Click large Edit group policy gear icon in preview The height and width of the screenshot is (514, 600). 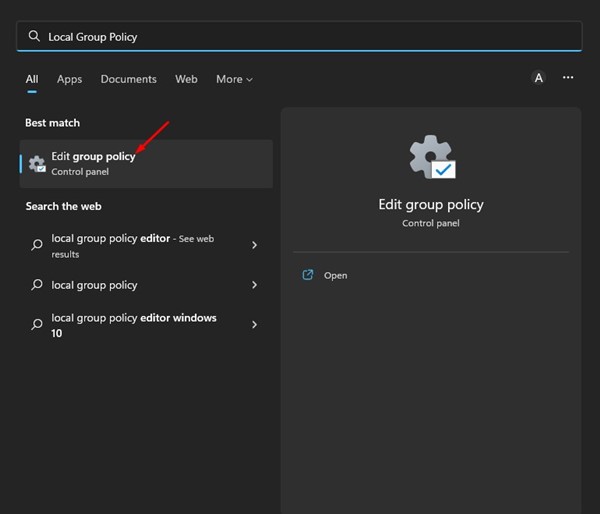coord(432,157)
